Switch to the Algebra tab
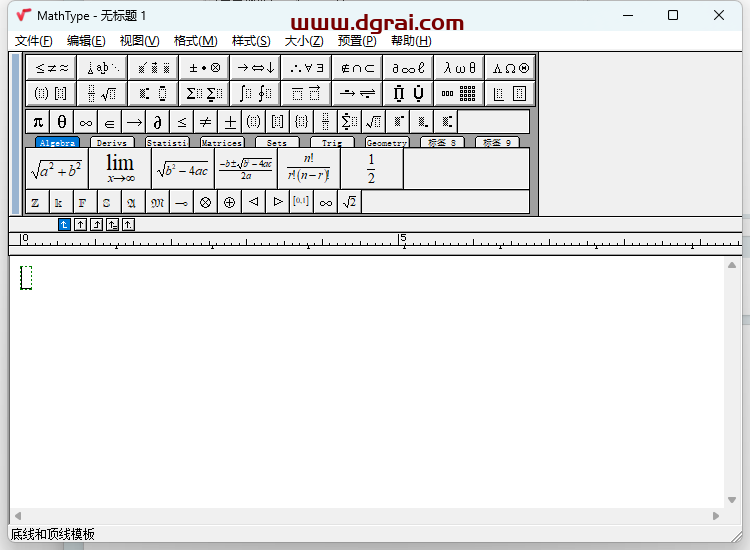750x550 pixels. coord(57,143)
